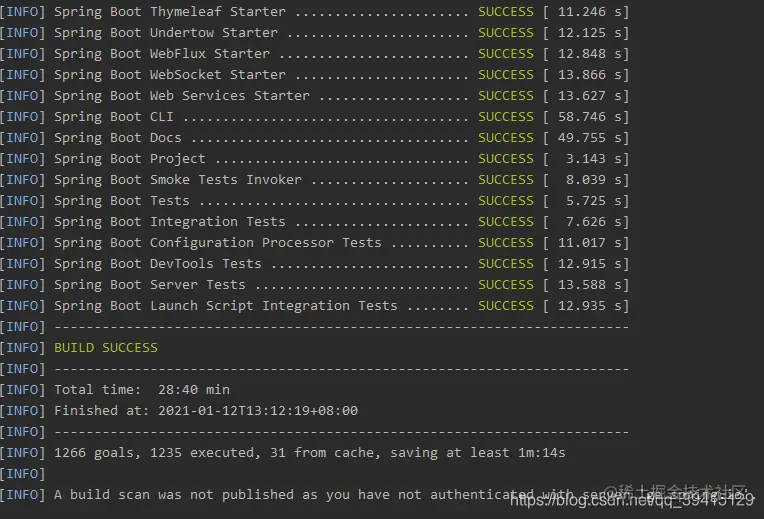Screen dimensions: 764x519
Task: Click Spring Boot DevTools Tests text
Action: (x=157, y=264)
